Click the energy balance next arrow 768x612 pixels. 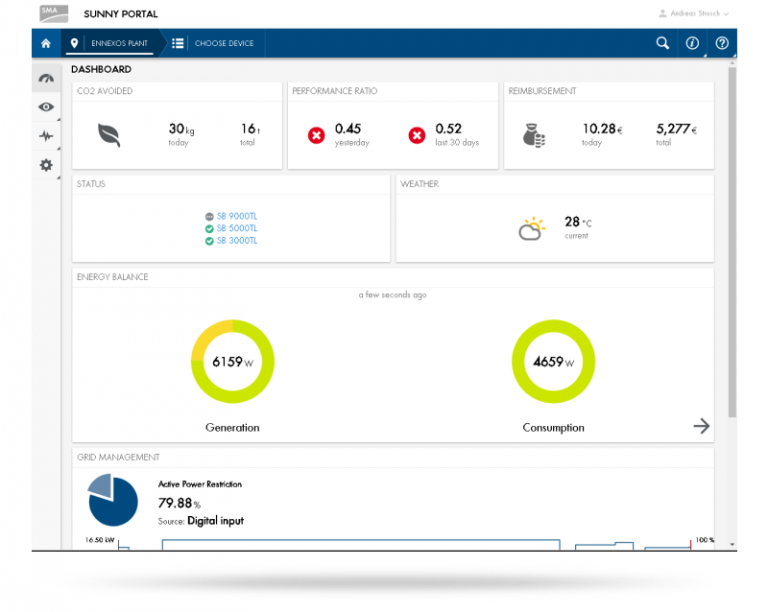pyautogui.click(x=701, y=426)
